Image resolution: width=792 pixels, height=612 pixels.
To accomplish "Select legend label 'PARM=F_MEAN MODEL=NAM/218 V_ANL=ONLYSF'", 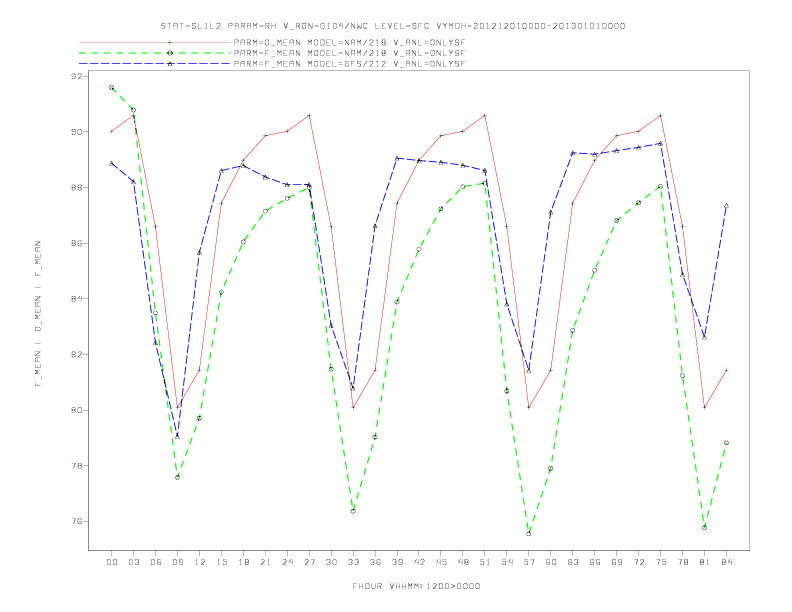I will (349, 53).
